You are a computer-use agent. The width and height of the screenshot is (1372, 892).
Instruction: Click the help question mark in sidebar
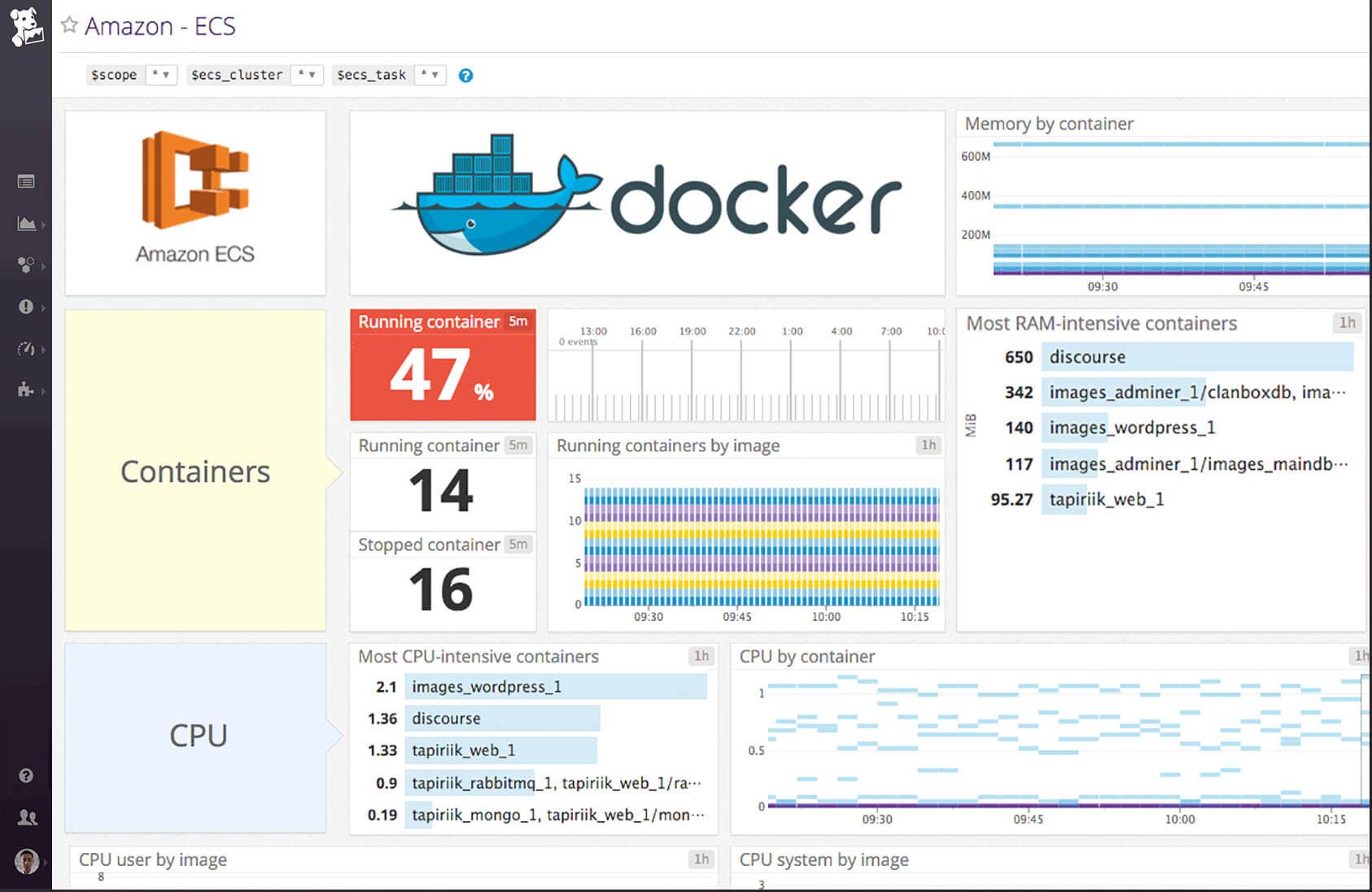coord(26,776)
